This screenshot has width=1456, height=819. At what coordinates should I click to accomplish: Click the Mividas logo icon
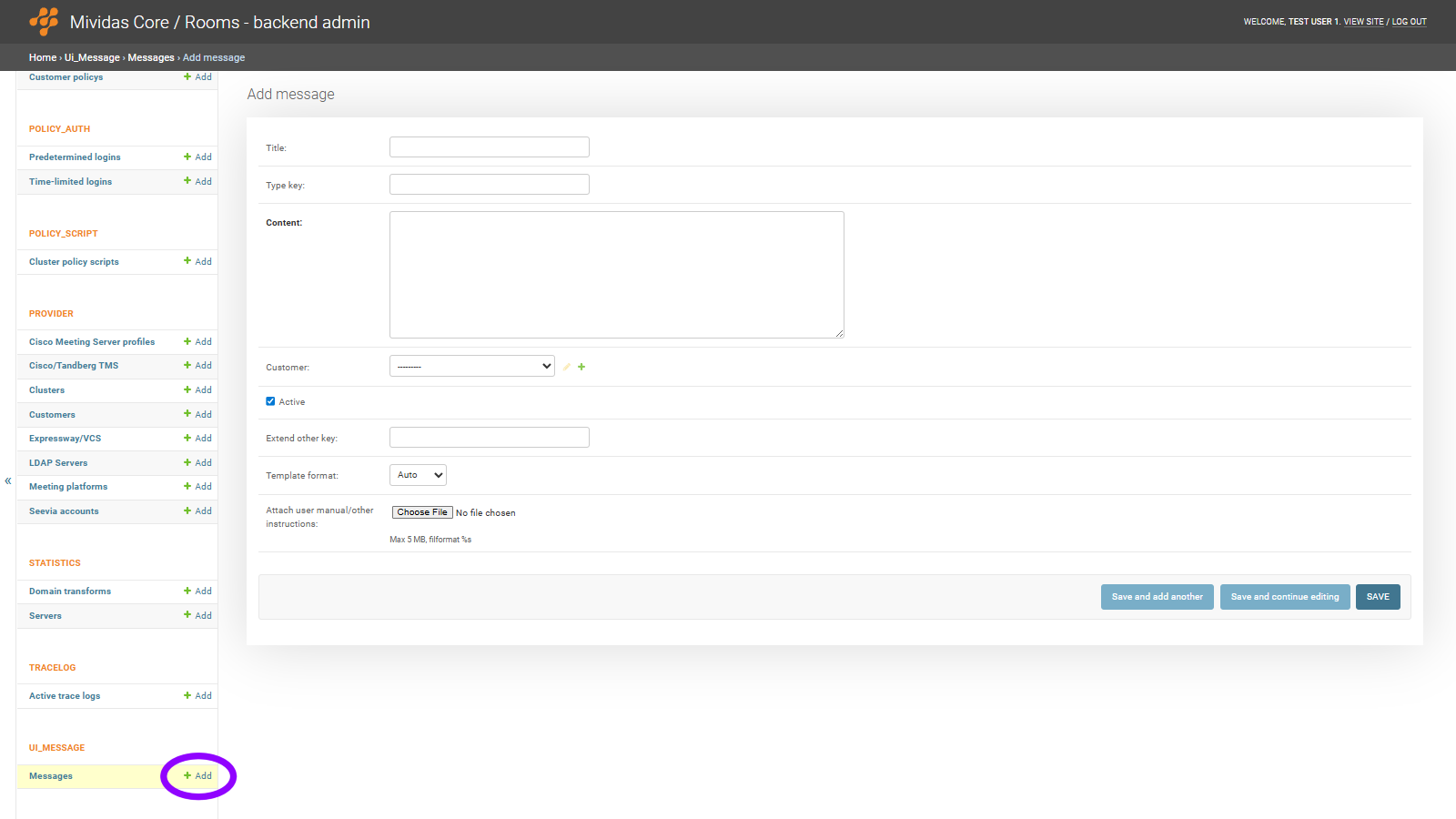(44, 21)
